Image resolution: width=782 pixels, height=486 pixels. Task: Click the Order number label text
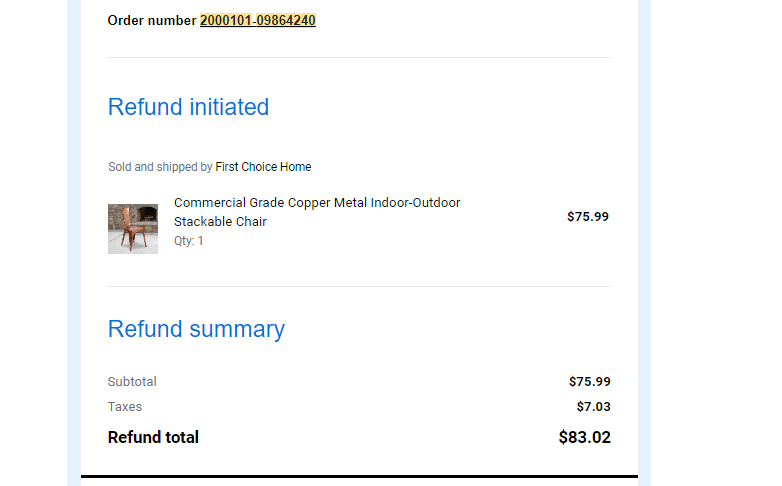(x=152, y=20)
